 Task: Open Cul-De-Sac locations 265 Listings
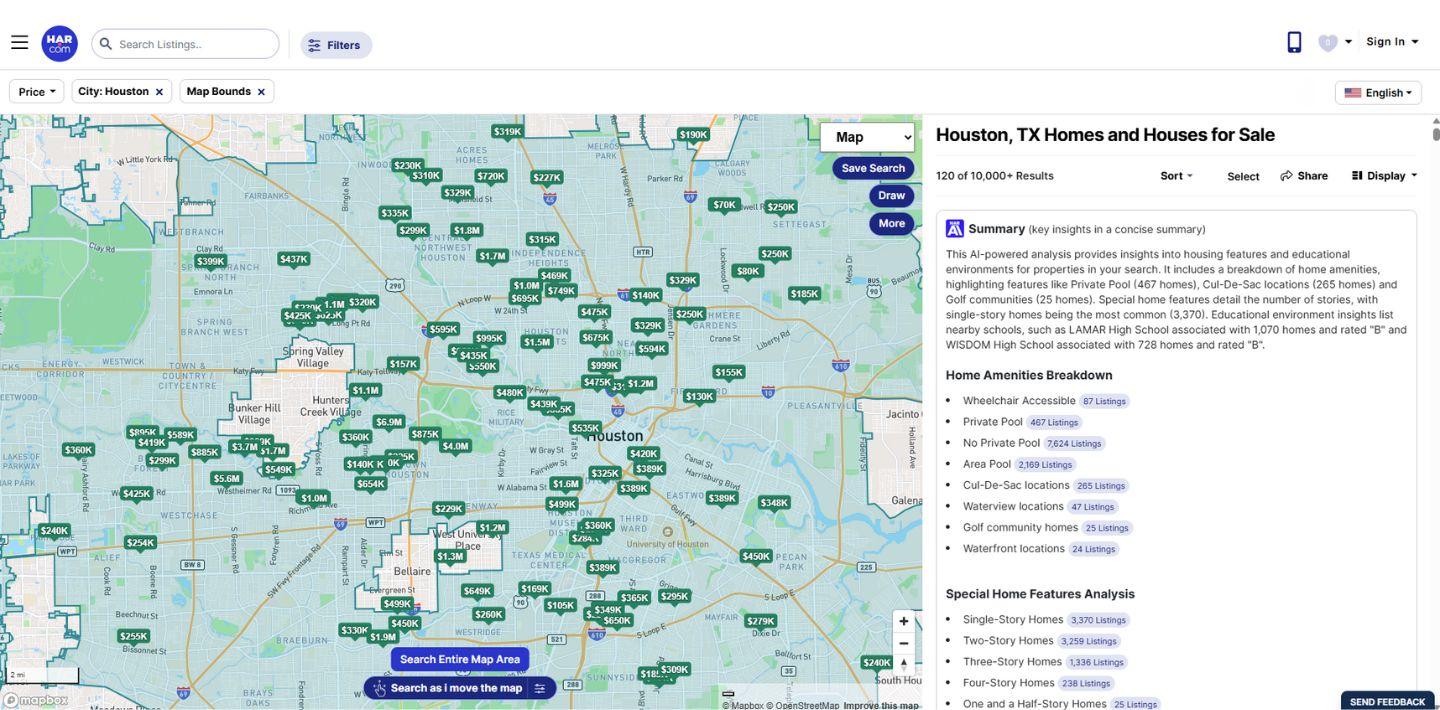1101,486
